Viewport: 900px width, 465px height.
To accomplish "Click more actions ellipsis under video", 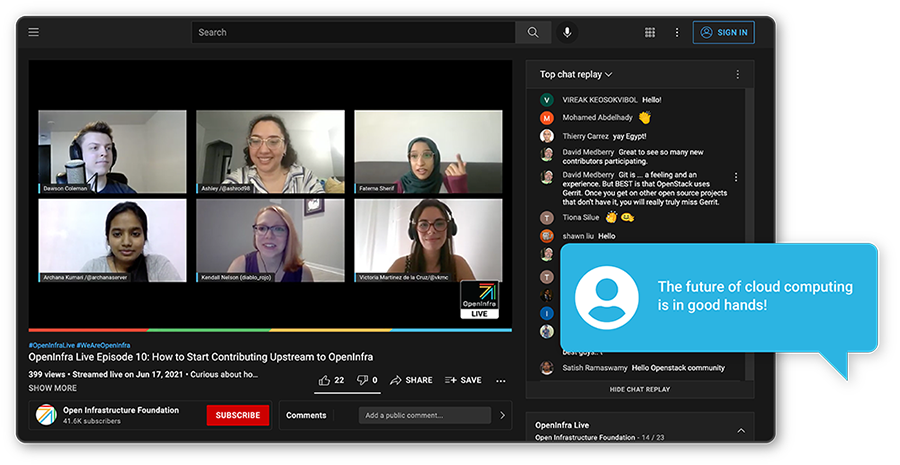I will pyautogui.click(x=501, y=380).
